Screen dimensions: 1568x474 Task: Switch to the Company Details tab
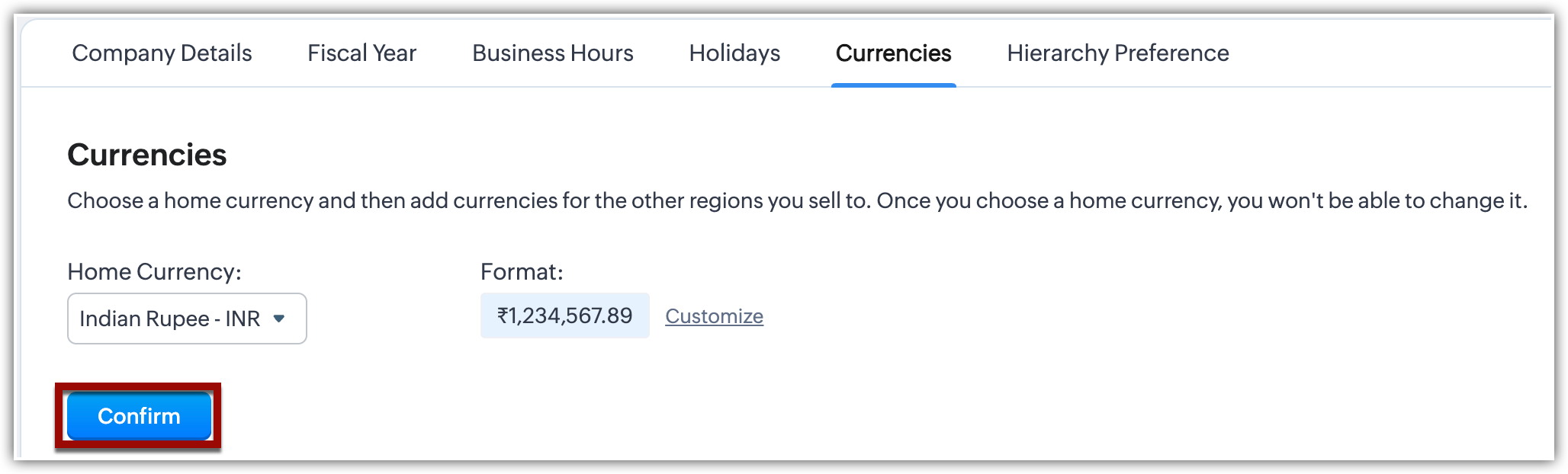click(162, 53)
